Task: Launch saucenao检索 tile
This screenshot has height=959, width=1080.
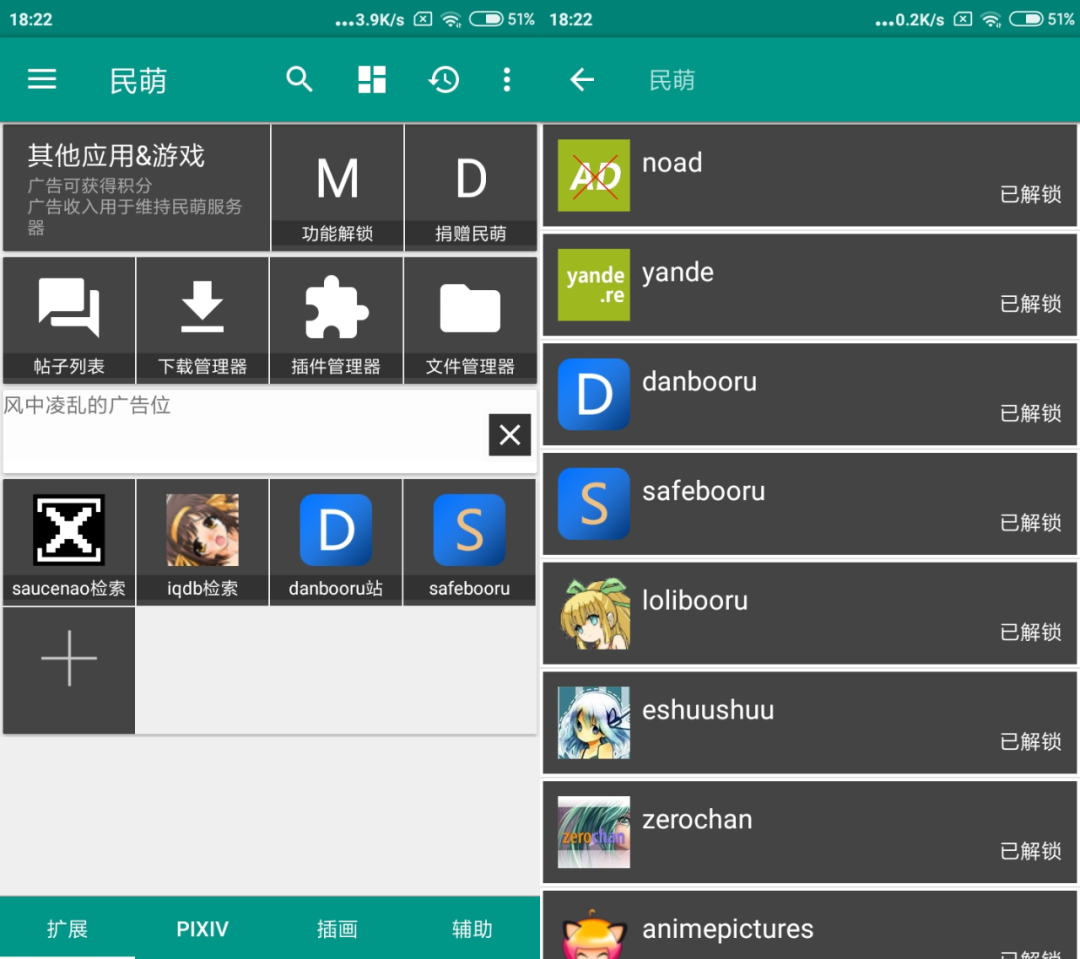Action: point(69,542)
